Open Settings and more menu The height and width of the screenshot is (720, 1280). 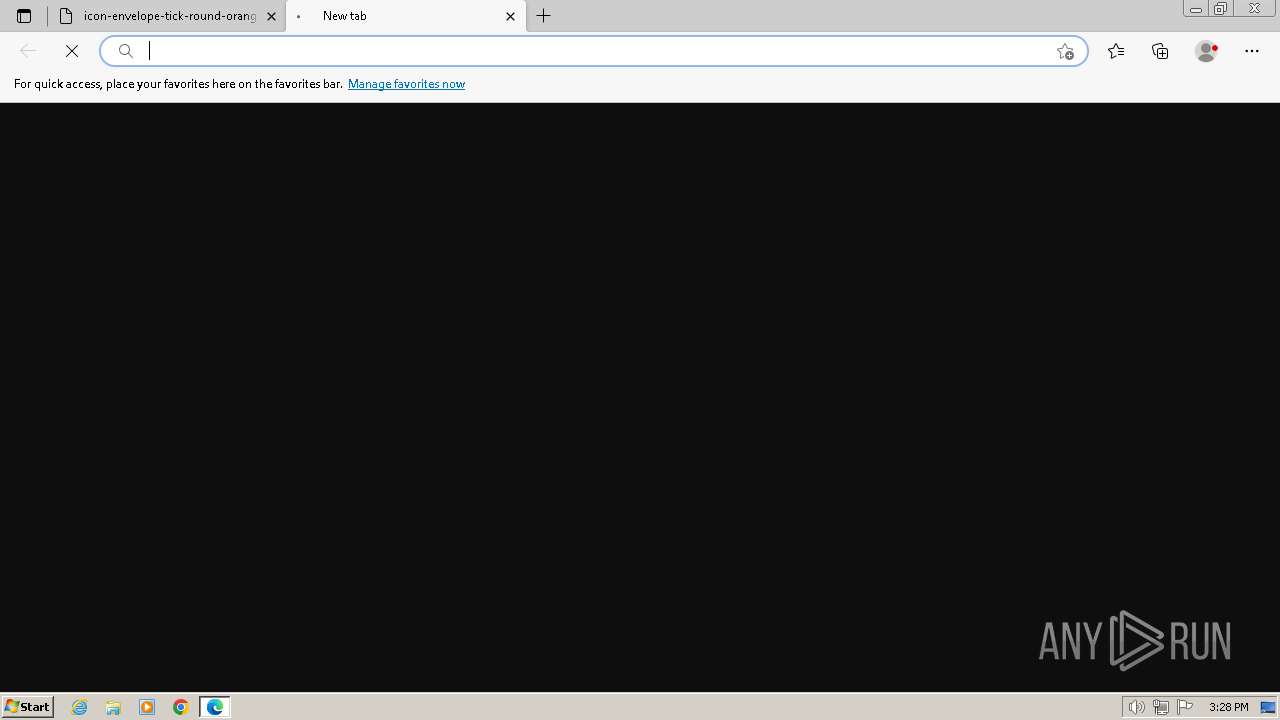[1252, 51]
